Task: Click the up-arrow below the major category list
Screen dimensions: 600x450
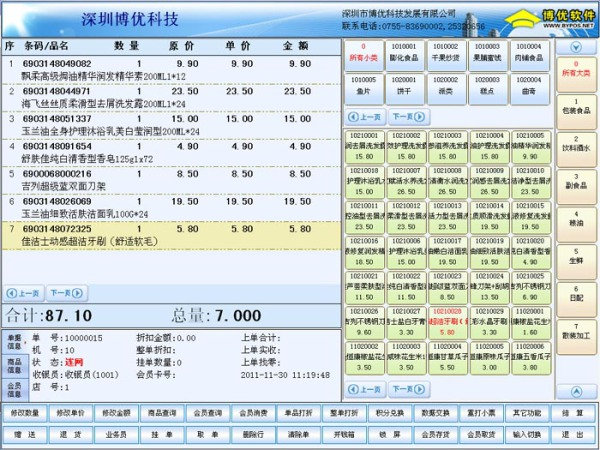Action: 576,392
